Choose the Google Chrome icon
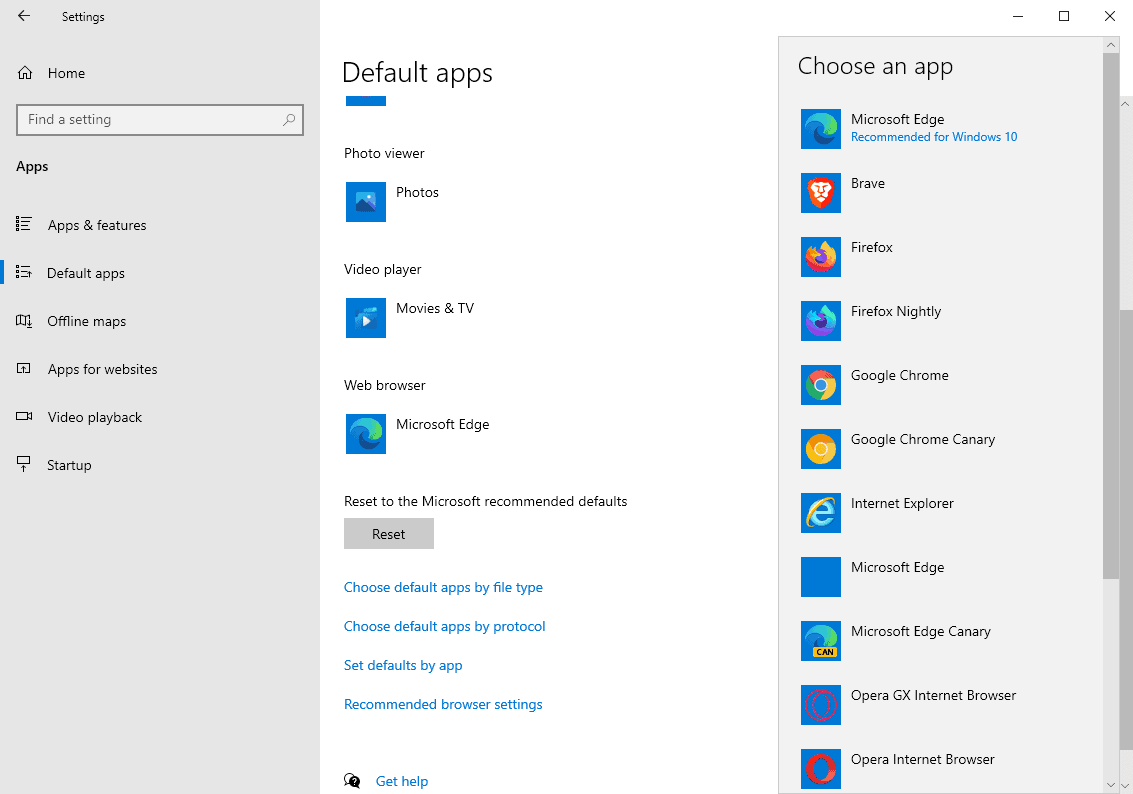 (x=821, y=384)
